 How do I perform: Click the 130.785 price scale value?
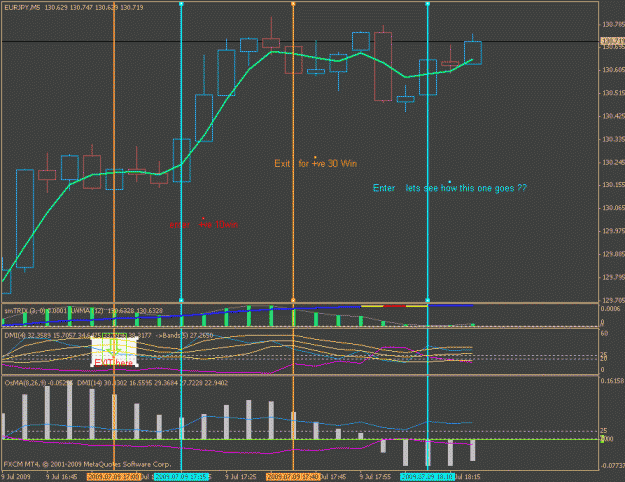point(613,24)
